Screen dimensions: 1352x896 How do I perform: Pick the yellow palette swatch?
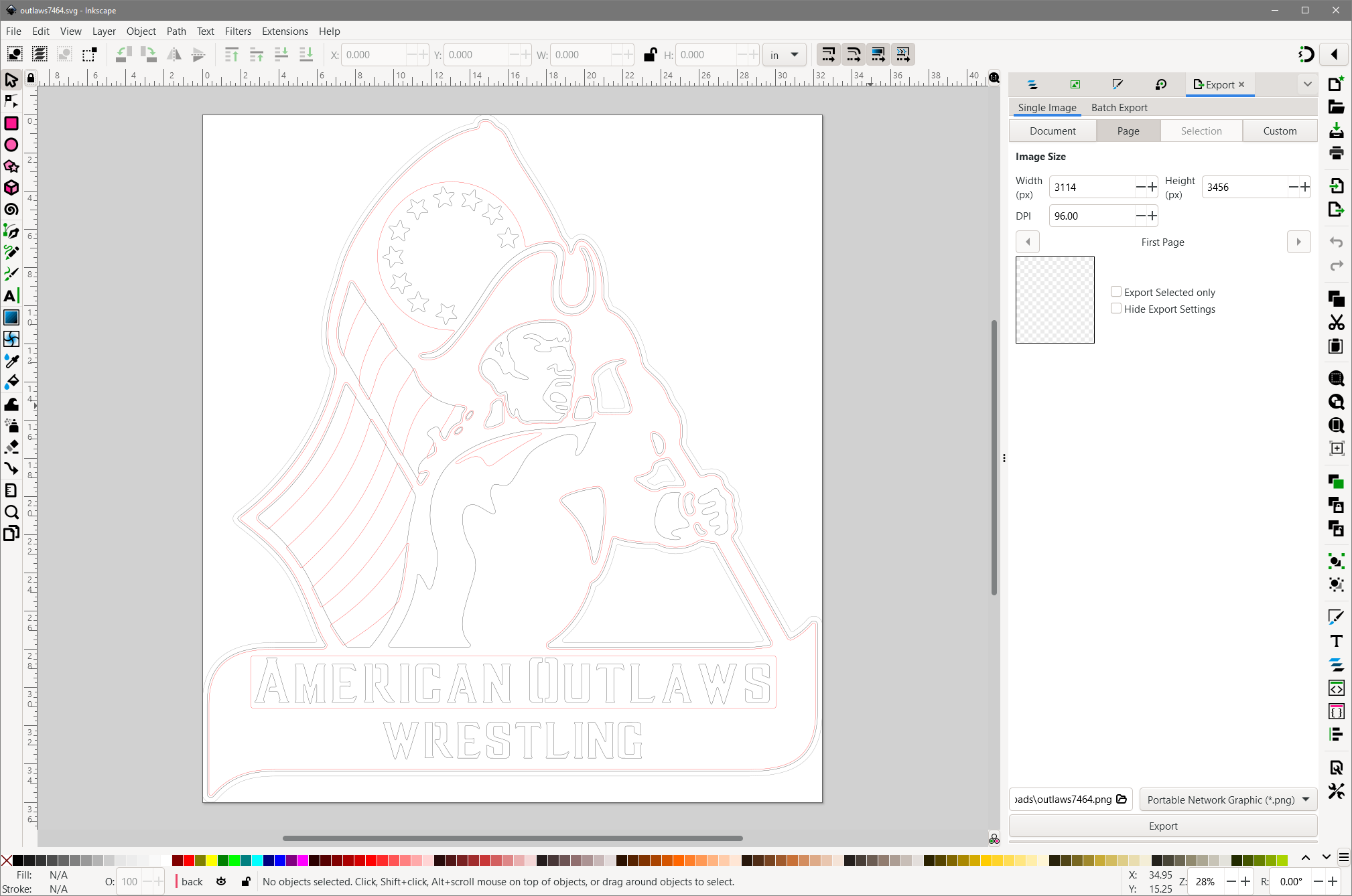click(211, 861)
